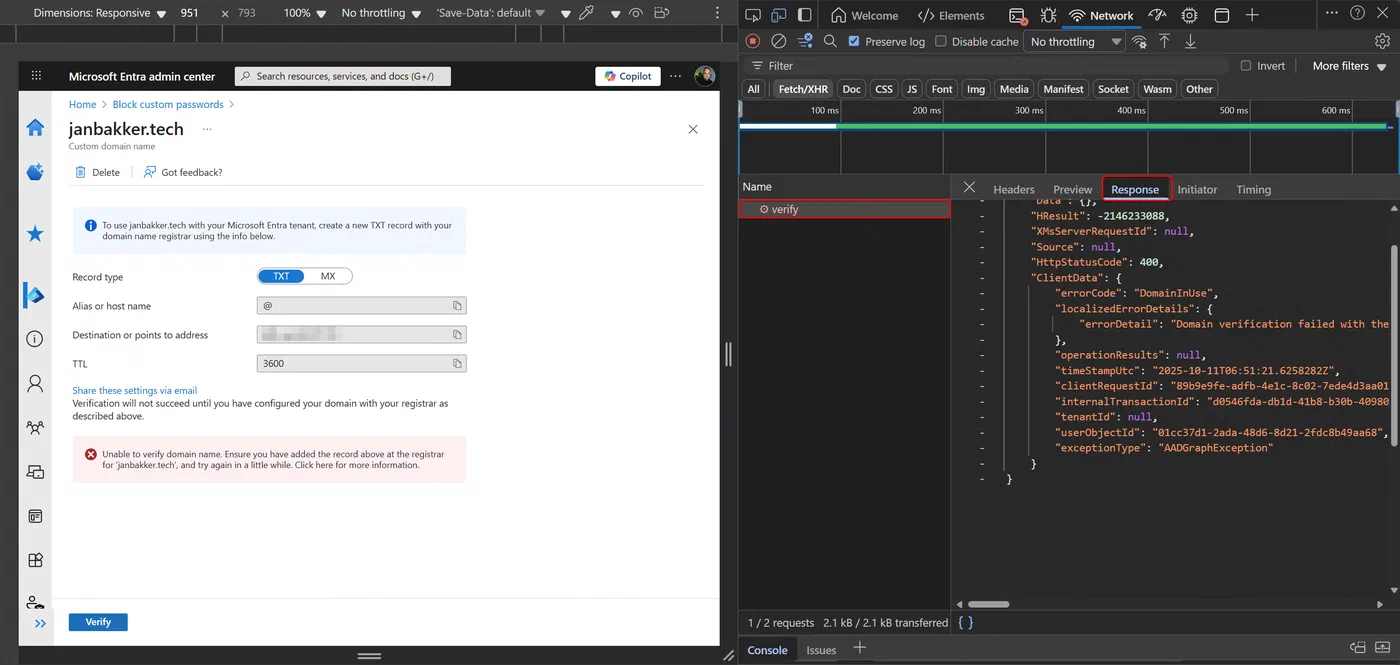The image size is (1400, 665).
Task: Open the 100% zoom dropdown
Action: coord(304,14)
